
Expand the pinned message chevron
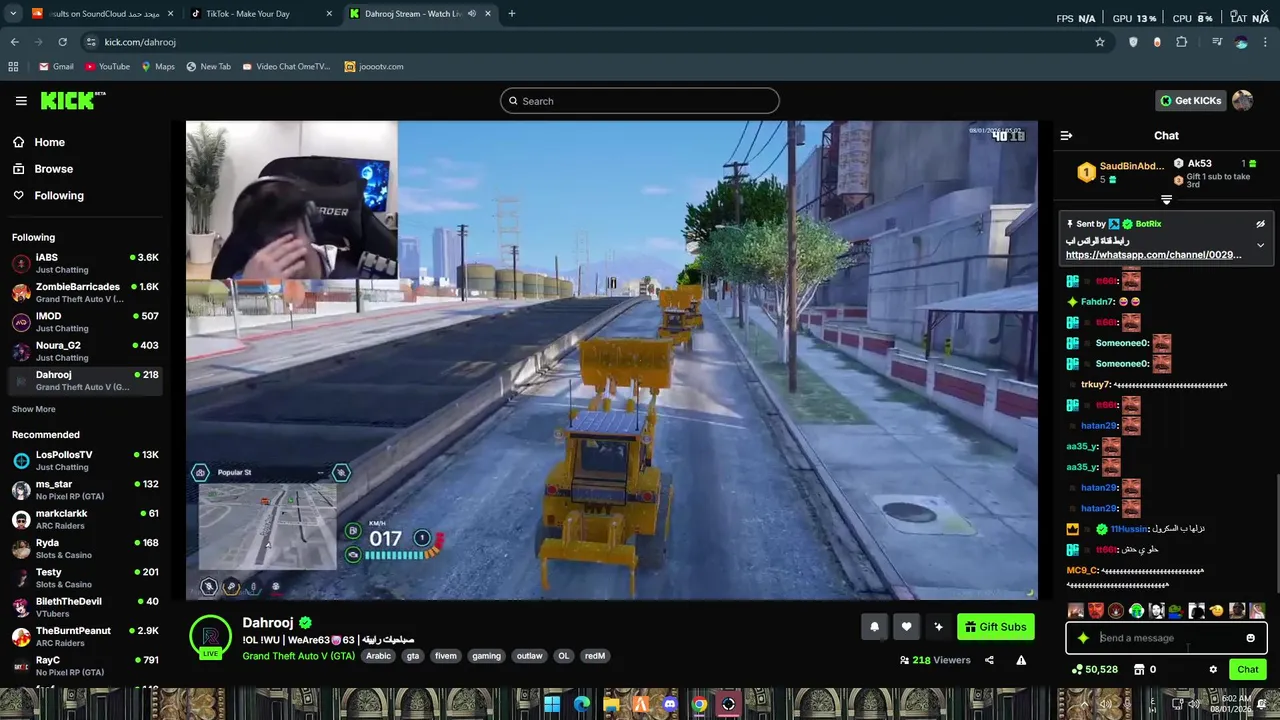coord(1260,245)
